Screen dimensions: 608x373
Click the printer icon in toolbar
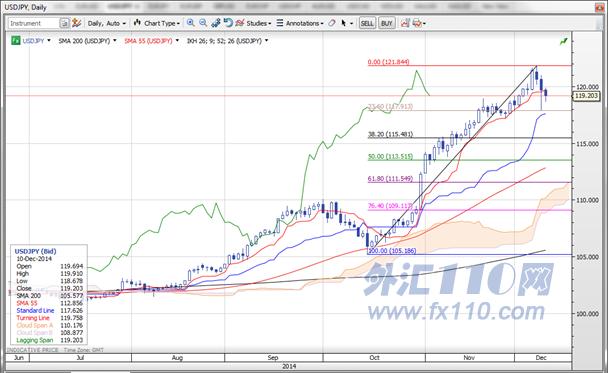(x=417, y=23)
